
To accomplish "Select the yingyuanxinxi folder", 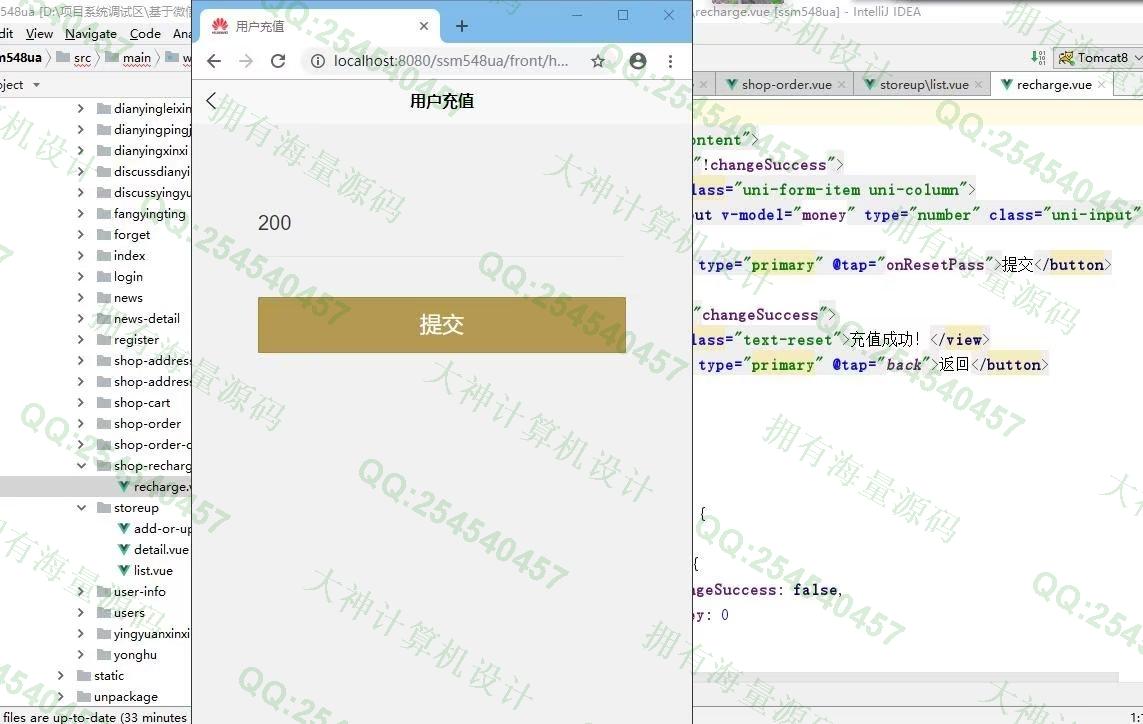I will click(152, 634).
